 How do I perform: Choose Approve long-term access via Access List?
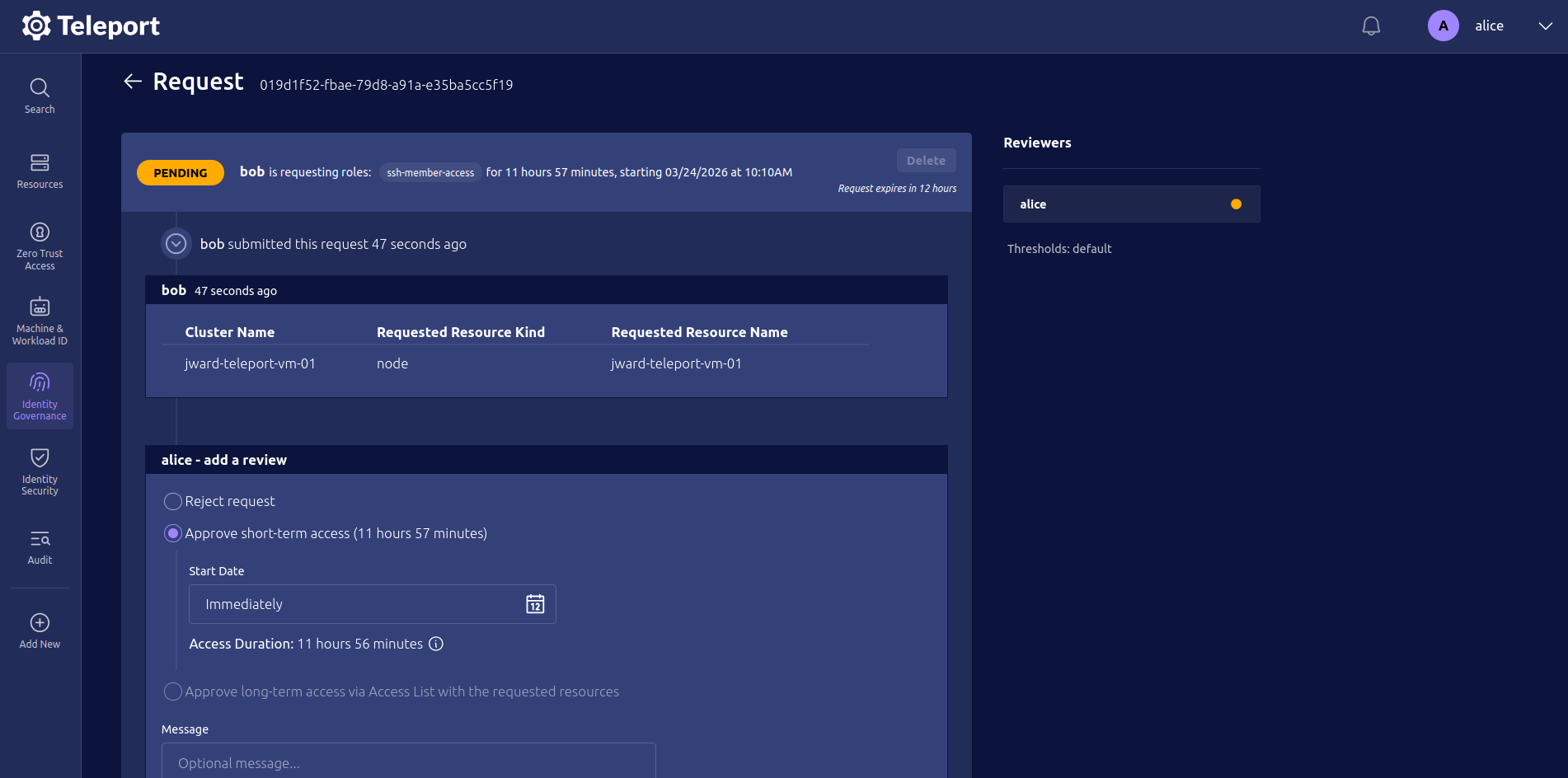click(x=173, y=691)
